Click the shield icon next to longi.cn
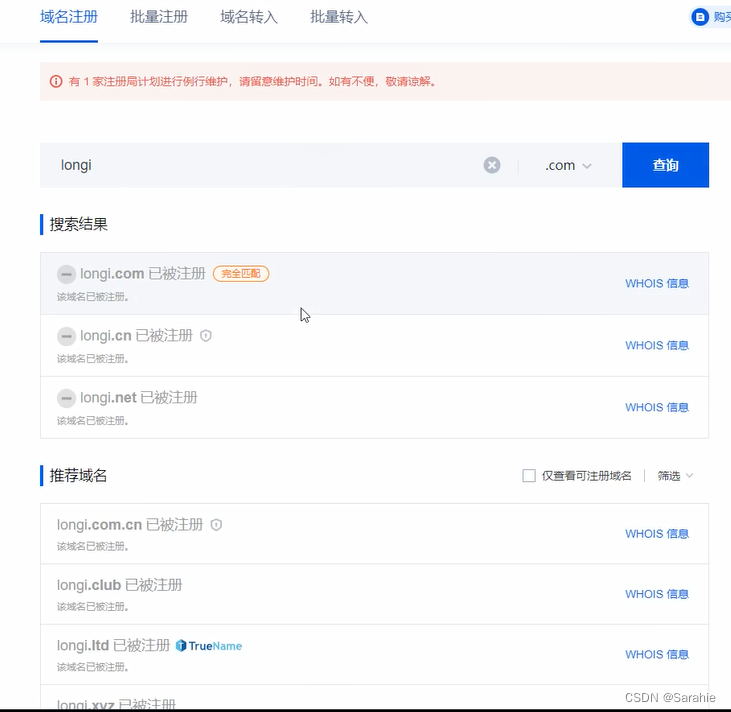Image resolution: width=731 pixels, height=712 pixels. [206, 336]
